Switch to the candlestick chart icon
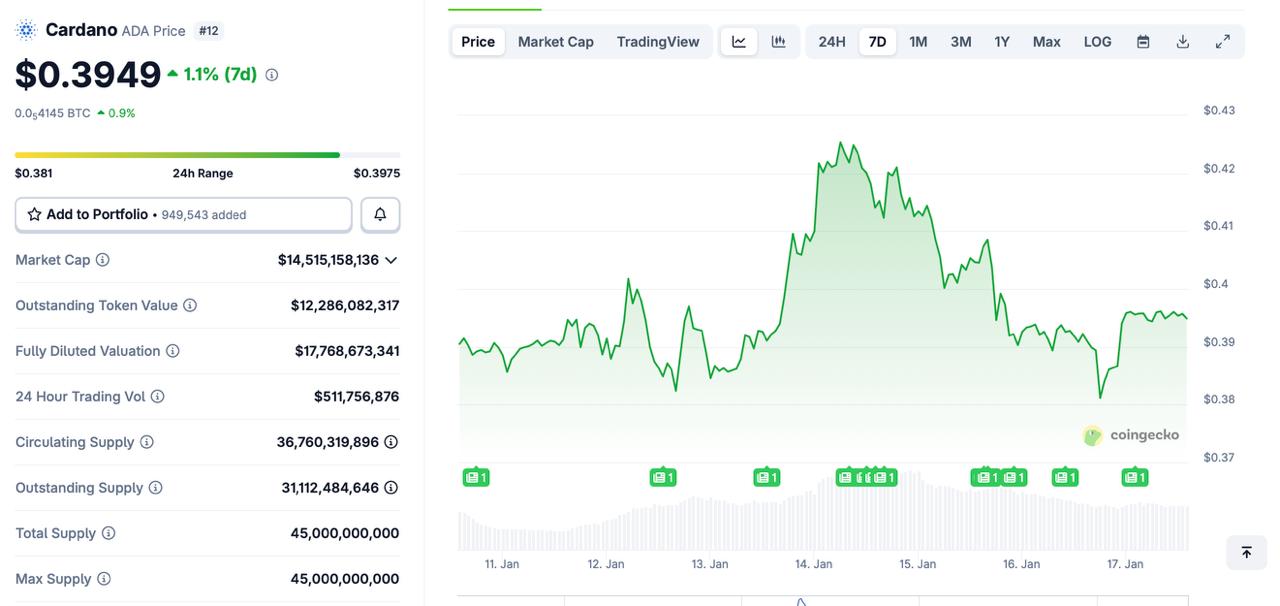This screenshot has height=606, width=1280. 779,41
